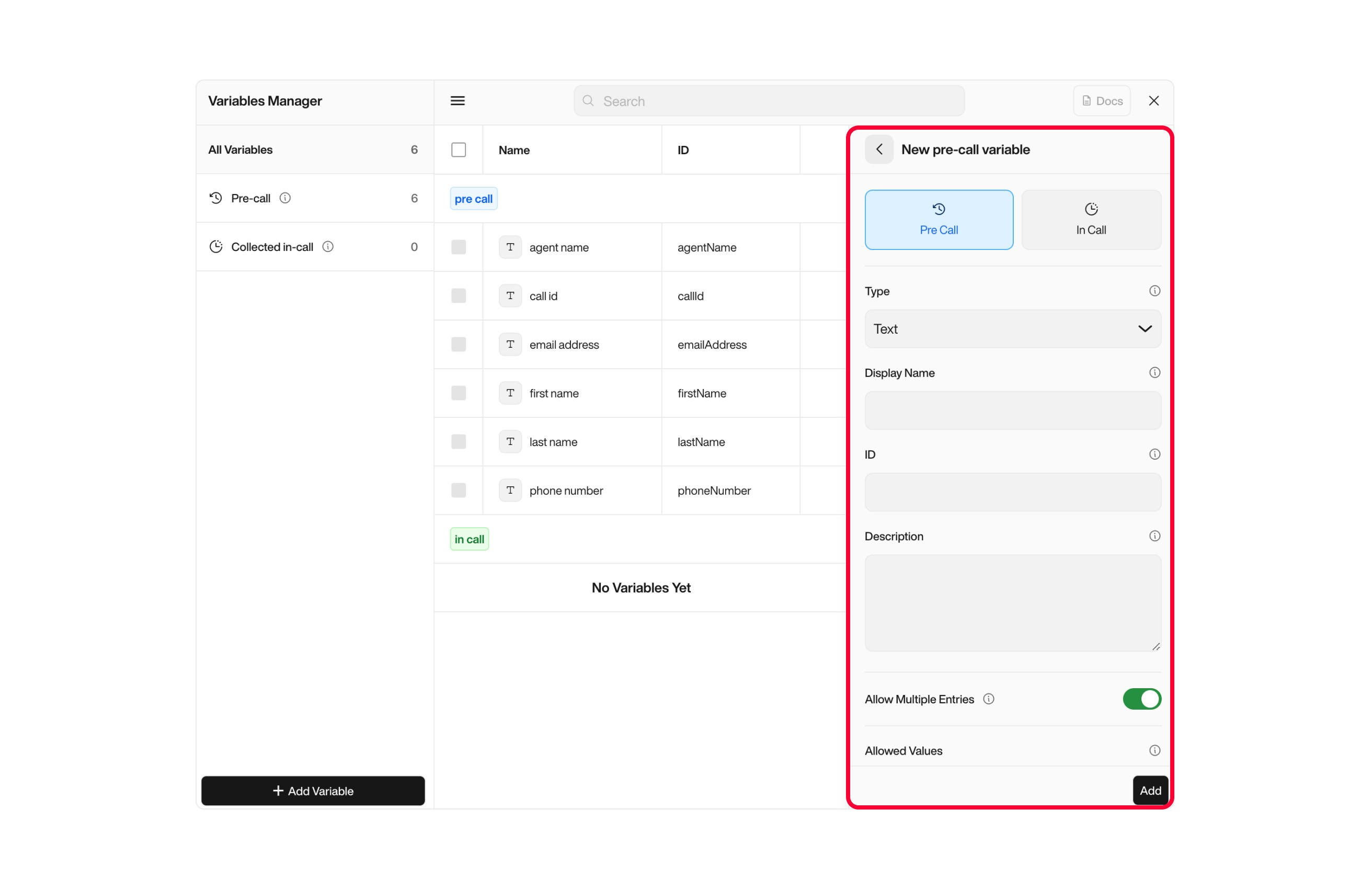Screen dimensions: 1372x889
Task: Disable the Allow Multiple Entries toggle
Action: click(1141, 699)
